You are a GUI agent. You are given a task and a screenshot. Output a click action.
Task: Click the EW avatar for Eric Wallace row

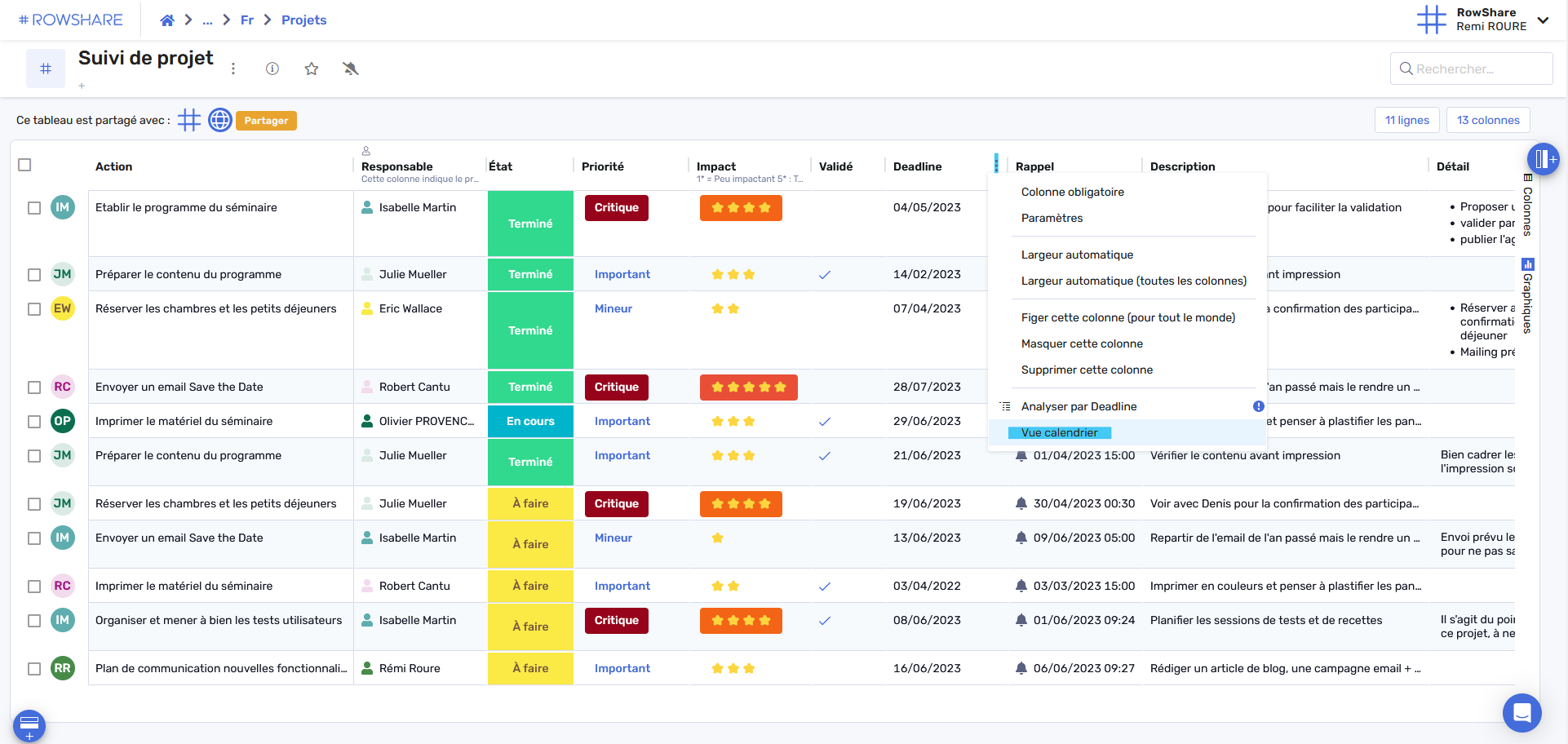coord(63,308)
